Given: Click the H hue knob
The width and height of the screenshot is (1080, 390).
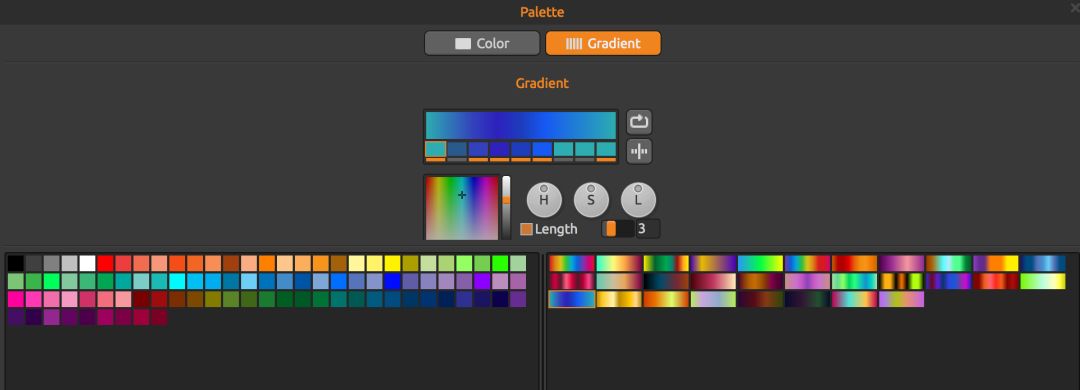Looking at the screenshot, I should 544,200.
